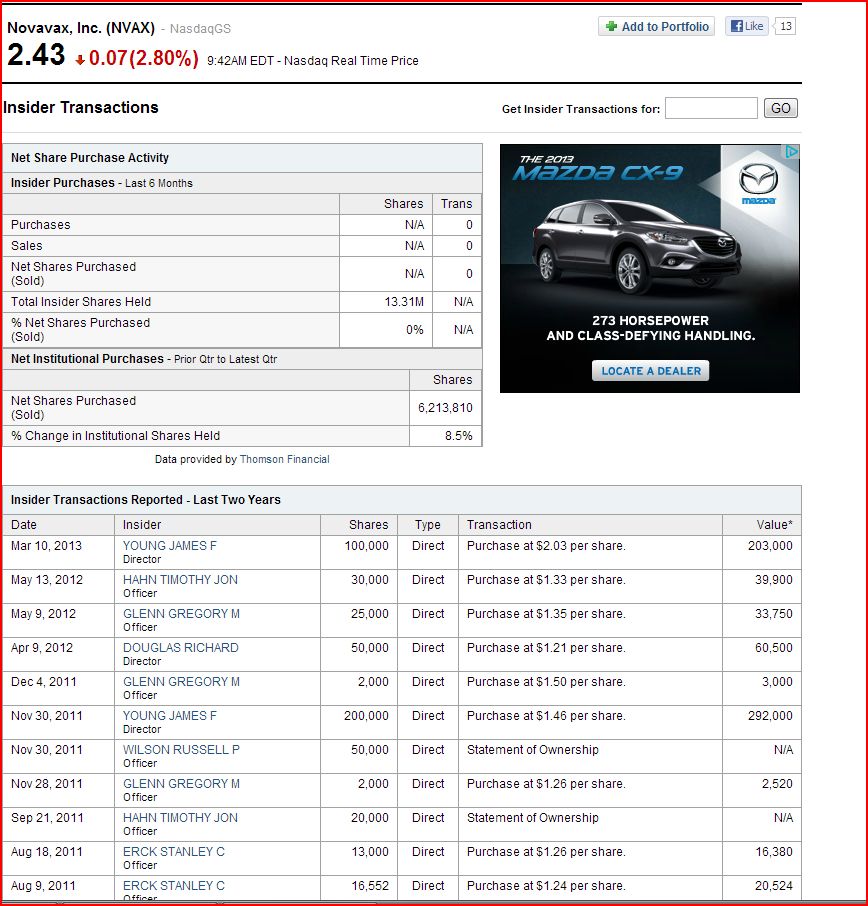
Task: Click the Mazda CX-9 car image
Action: click(636, 248)
